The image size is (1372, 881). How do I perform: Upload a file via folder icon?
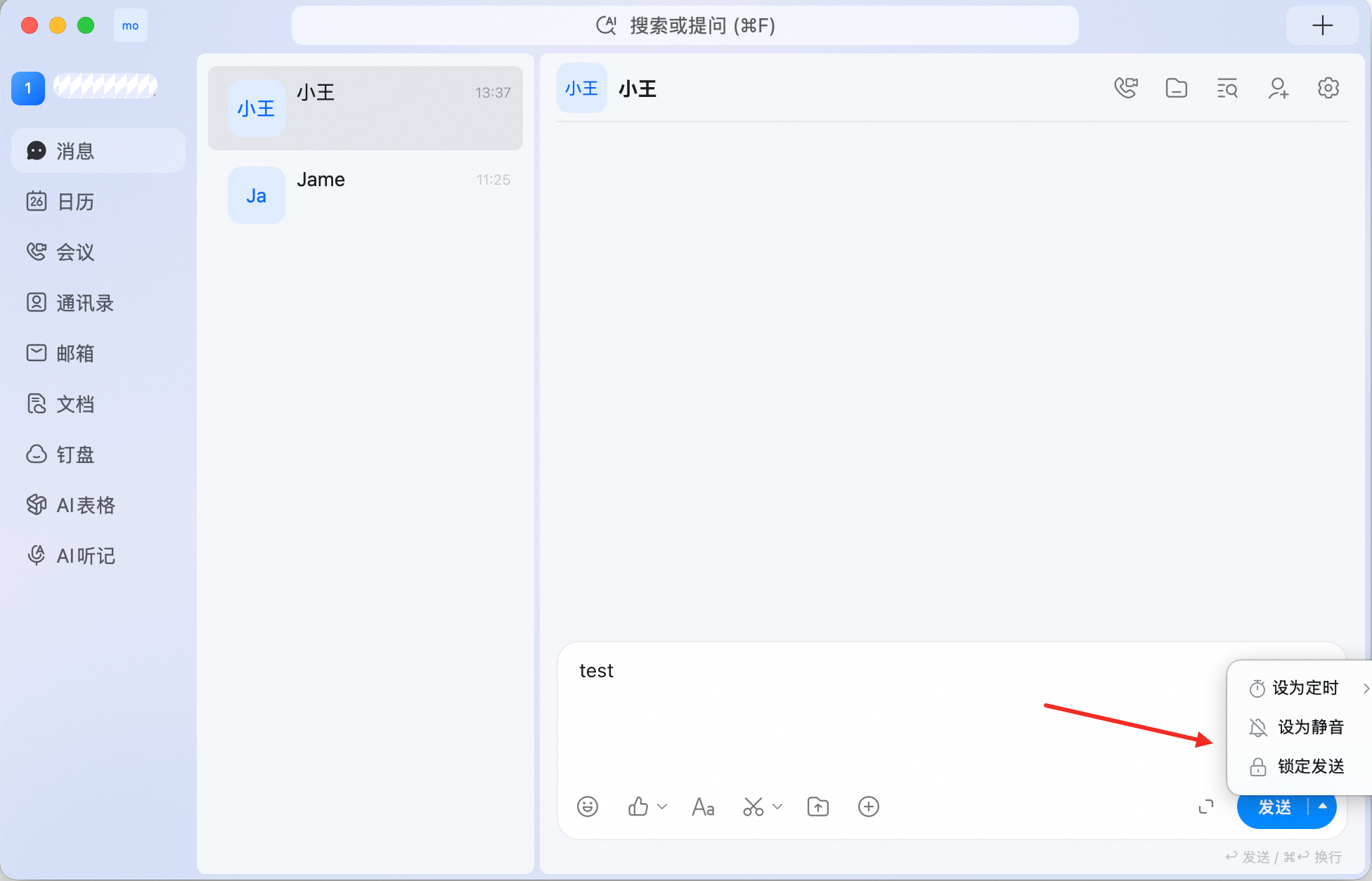[x=818, y=807]
